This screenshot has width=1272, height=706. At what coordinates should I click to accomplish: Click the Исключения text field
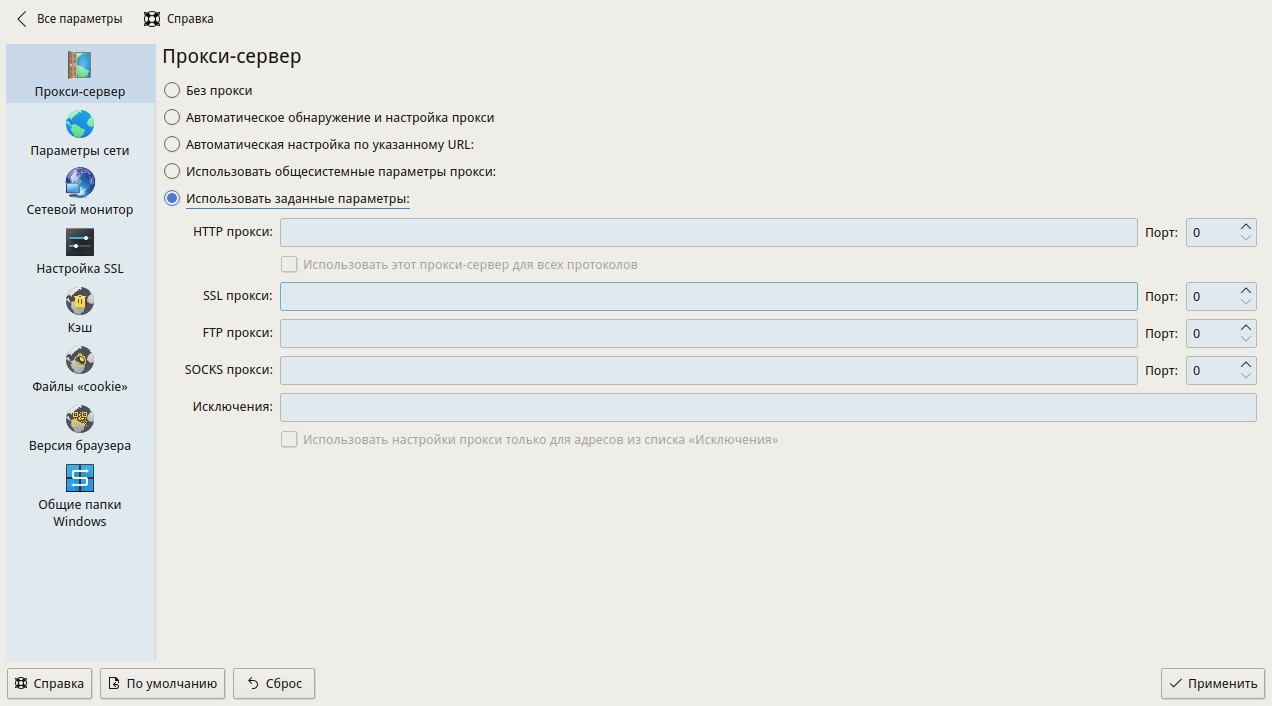[x=767, y=407]
